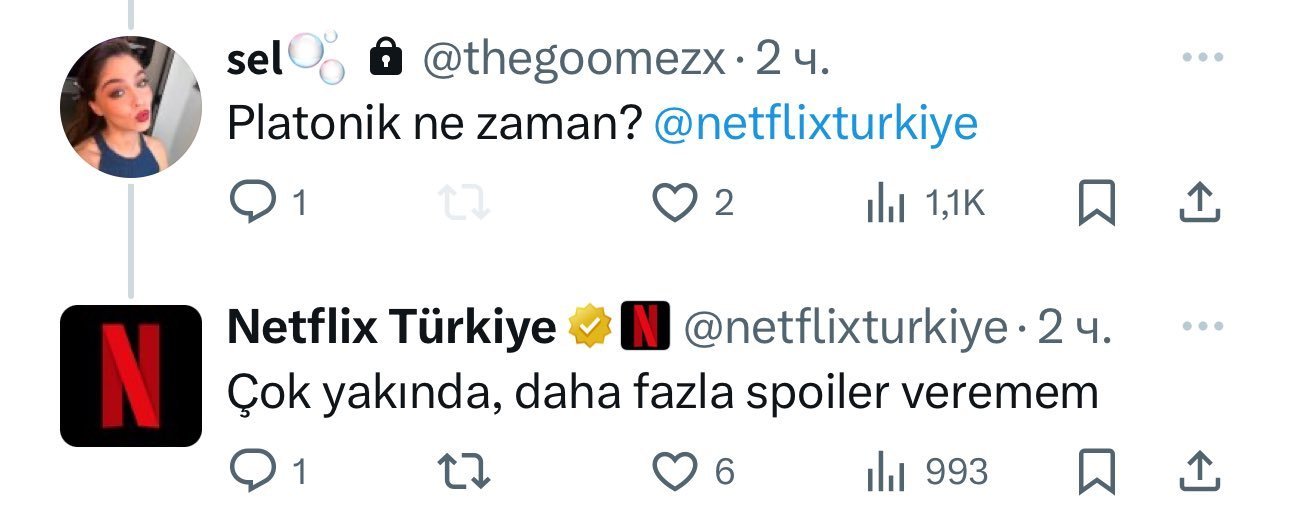Click the Netflix affiliation badge icon
1289x528 pixels.
[645, 328]
